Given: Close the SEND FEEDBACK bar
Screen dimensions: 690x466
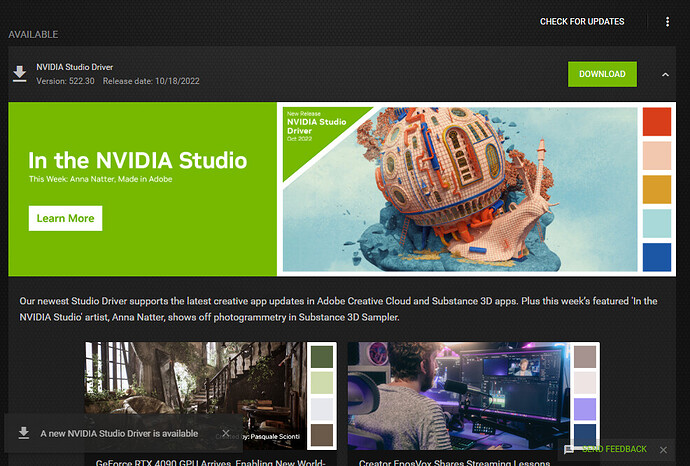Looking at the screenshot, I should [x=663, y=450].
